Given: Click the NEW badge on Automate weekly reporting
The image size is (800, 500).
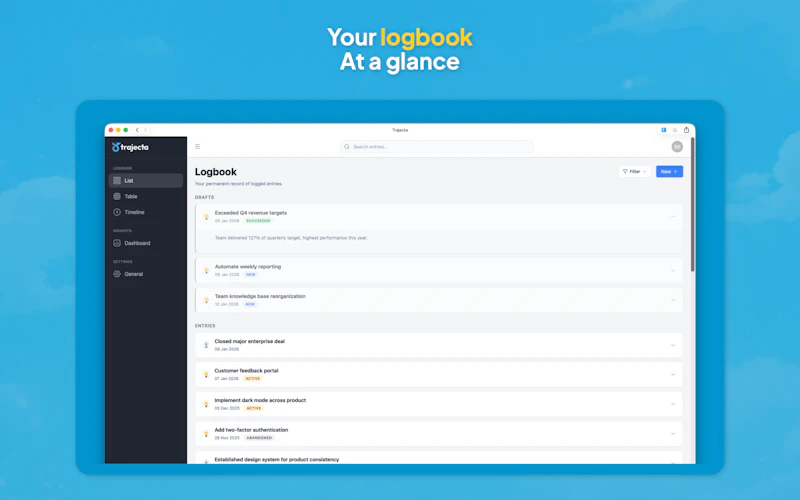Looking at the screenshot, I should click(251, 274).
